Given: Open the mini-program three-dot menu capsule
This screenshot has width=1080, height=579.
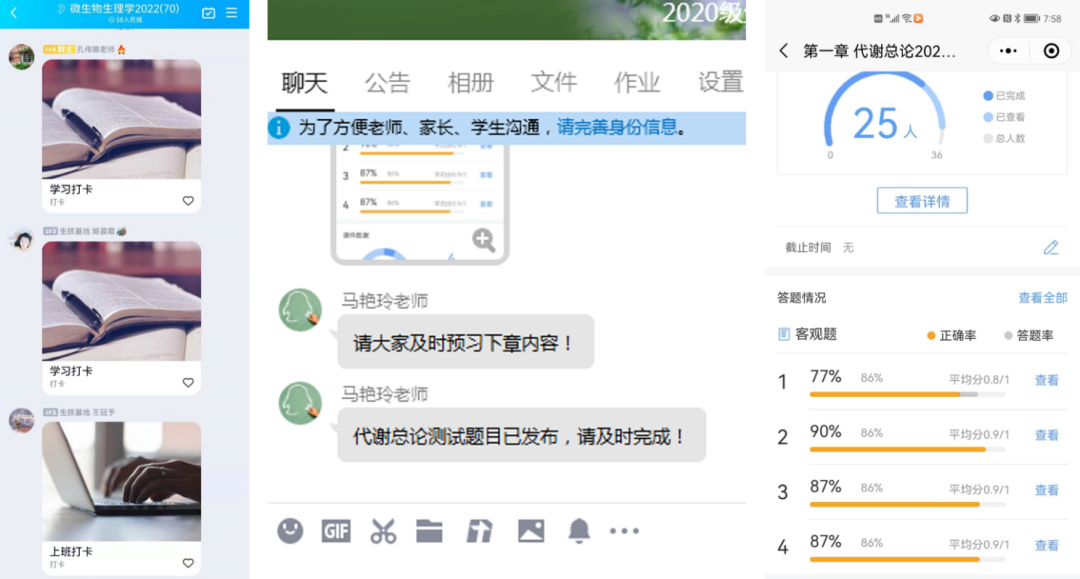Looking at the screenshot, I should point(1008,51).
